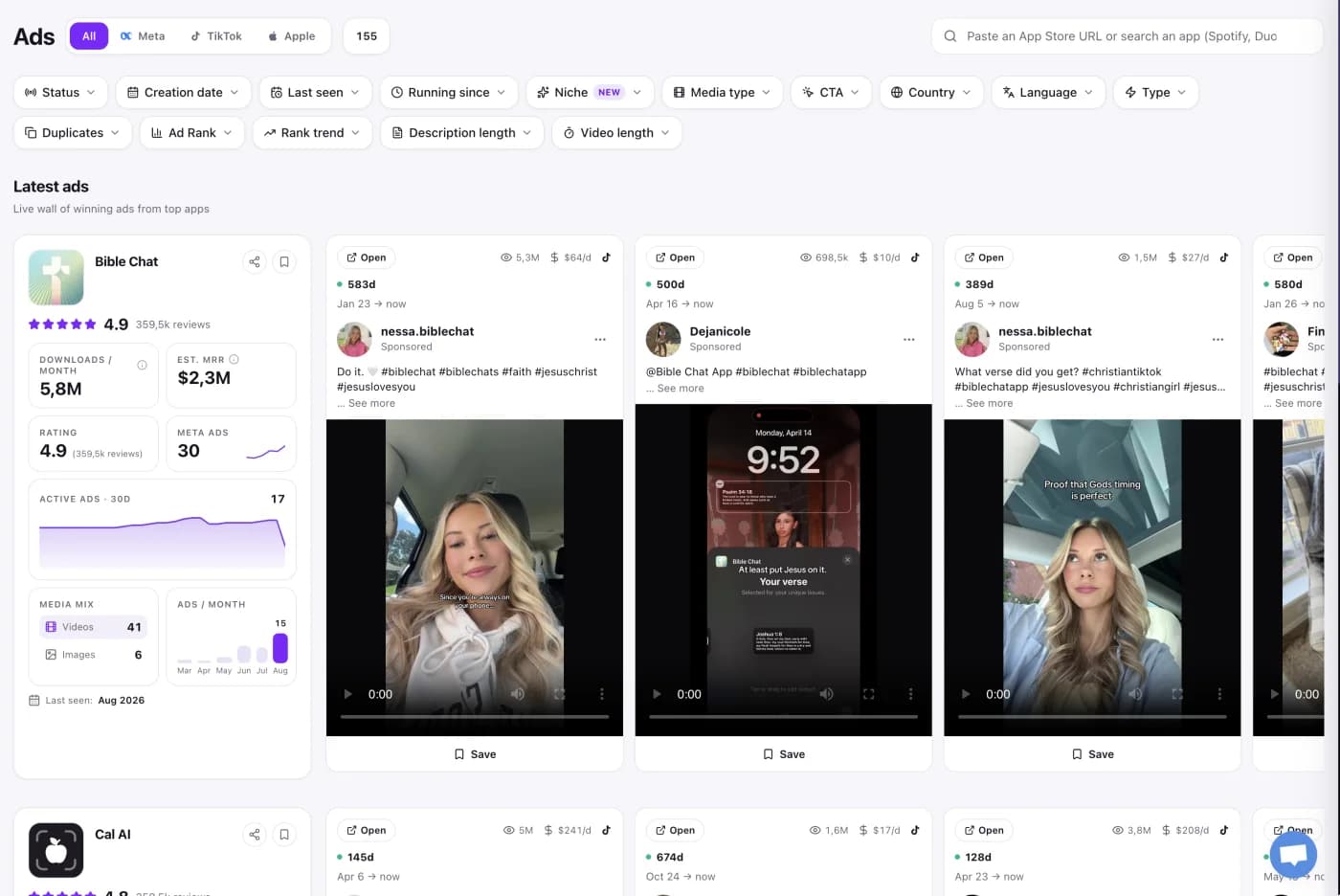Click the Dejanicole profile avatar
This screenshot has height=896, width=1340.
click(663, 339)
